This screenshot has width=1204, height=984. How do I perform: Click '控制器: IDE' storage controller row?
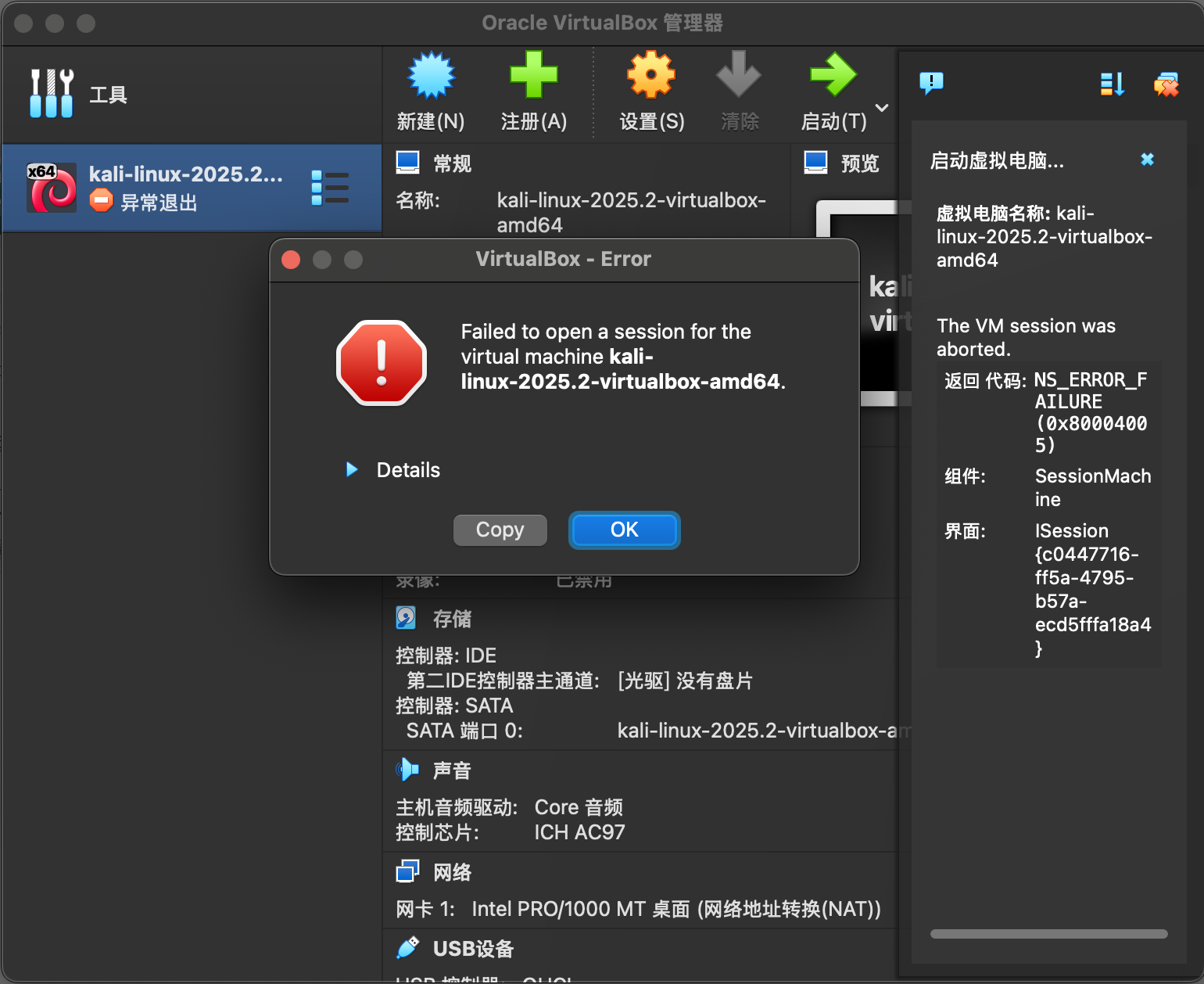(446, 655)
